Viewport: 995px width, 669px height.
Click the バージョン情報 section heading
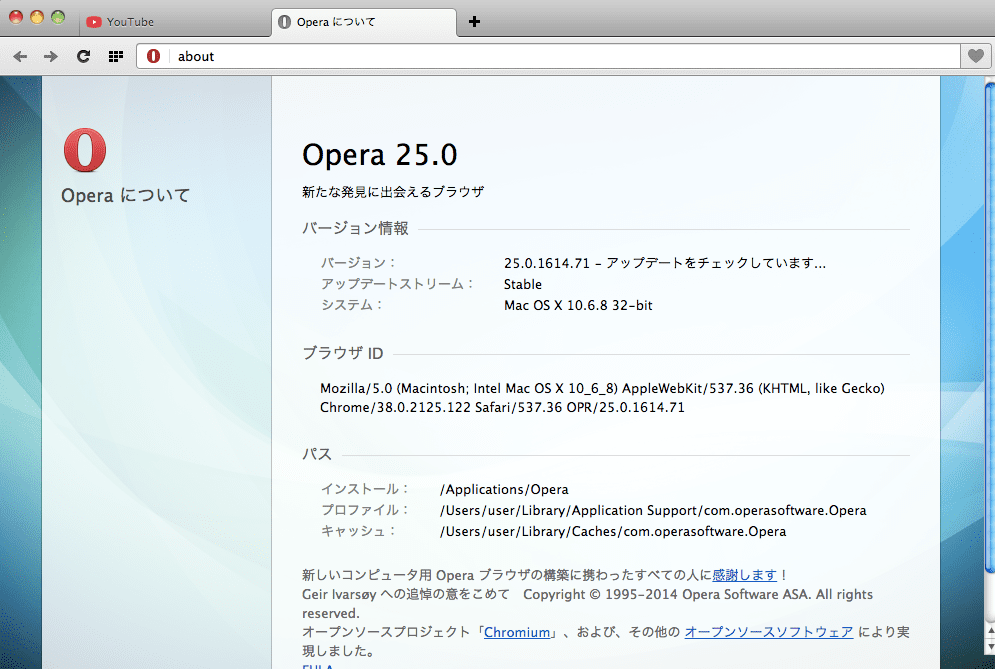pyautogui.click(x=355, y=229)
